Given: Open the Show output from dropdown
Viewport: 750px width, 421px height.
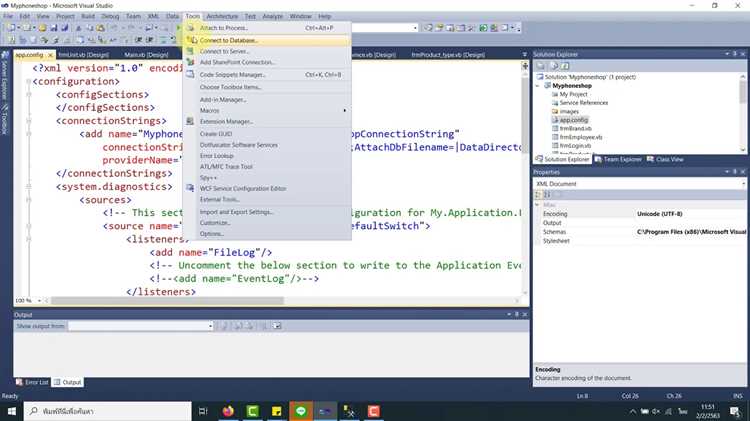Looking at the screenshot, I should (x=140, y=326).
